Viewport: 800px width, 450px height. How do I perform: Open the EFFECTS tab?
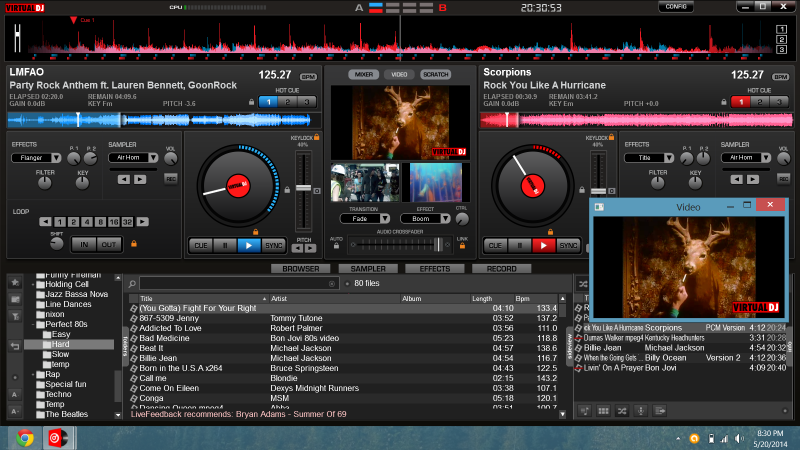click(x=435, y=268)
